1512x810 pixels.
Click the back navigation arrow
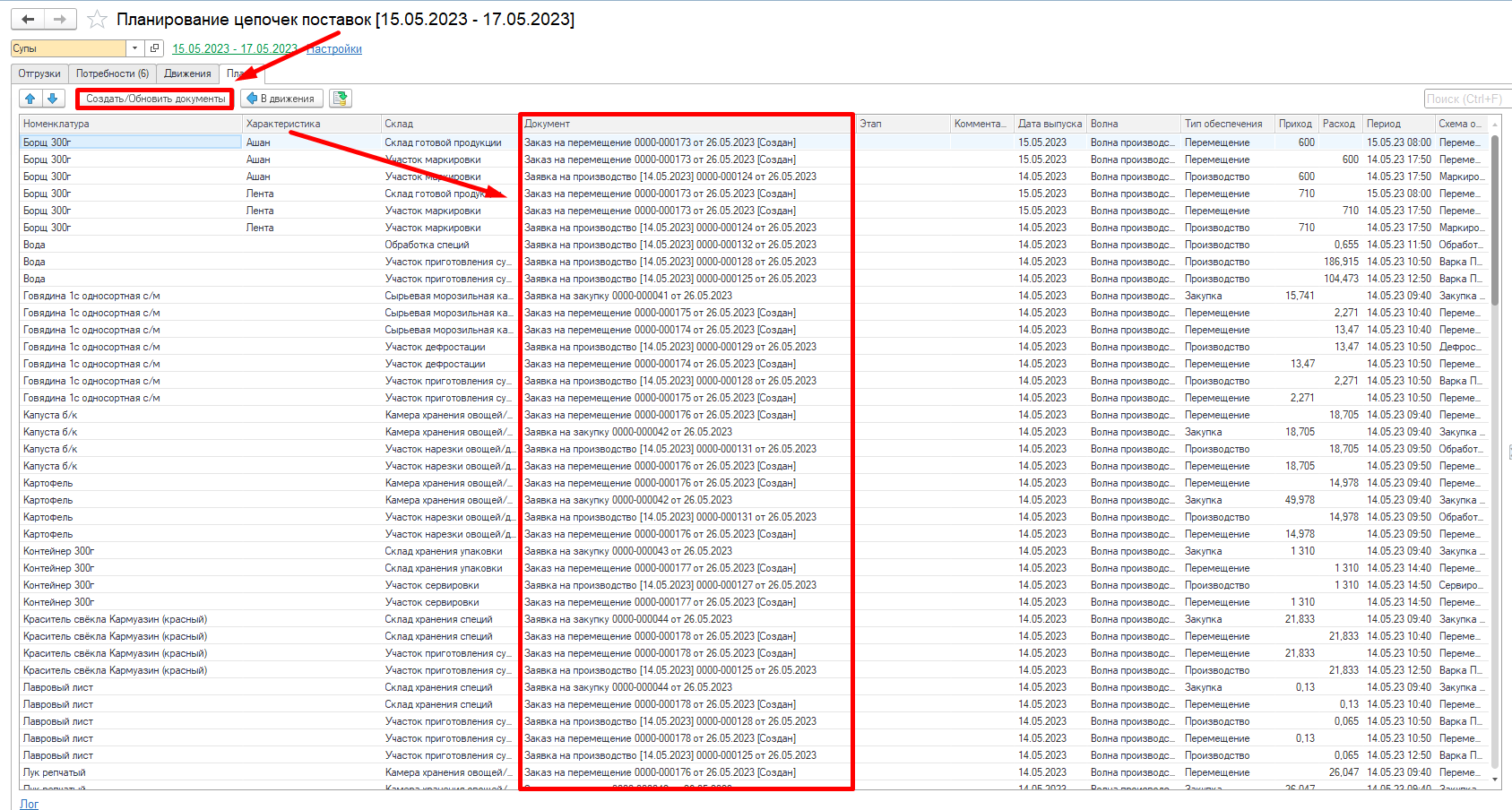coord(29,19)
